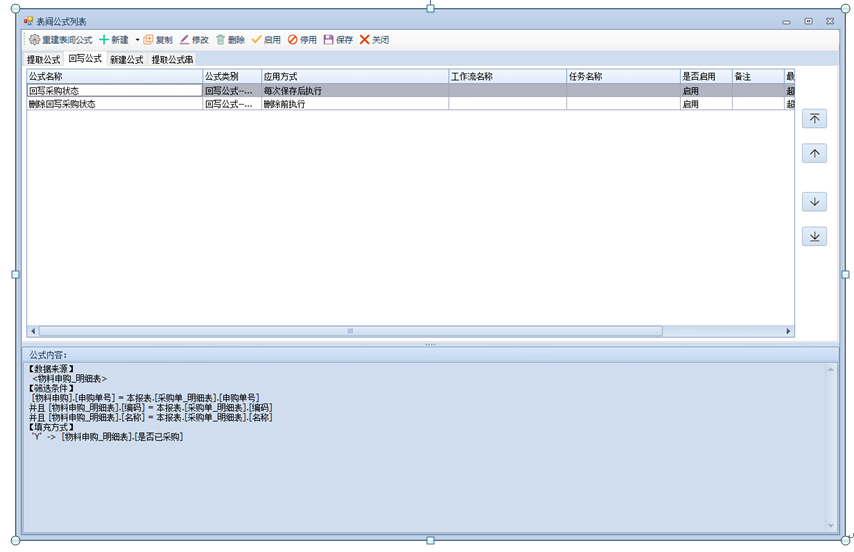Move formula down one position
The width and height of the screenshot is (854, 552).
tap(814, 203)
